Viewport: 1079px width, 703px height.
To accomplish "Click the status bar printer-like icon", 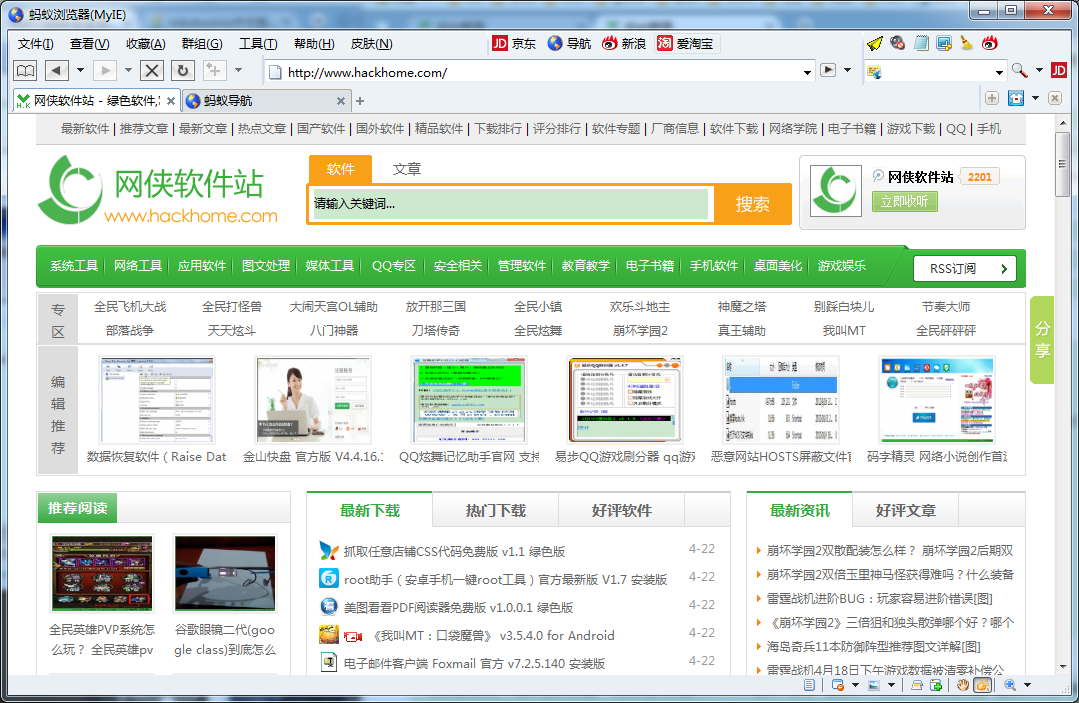I will click(917, 685).
